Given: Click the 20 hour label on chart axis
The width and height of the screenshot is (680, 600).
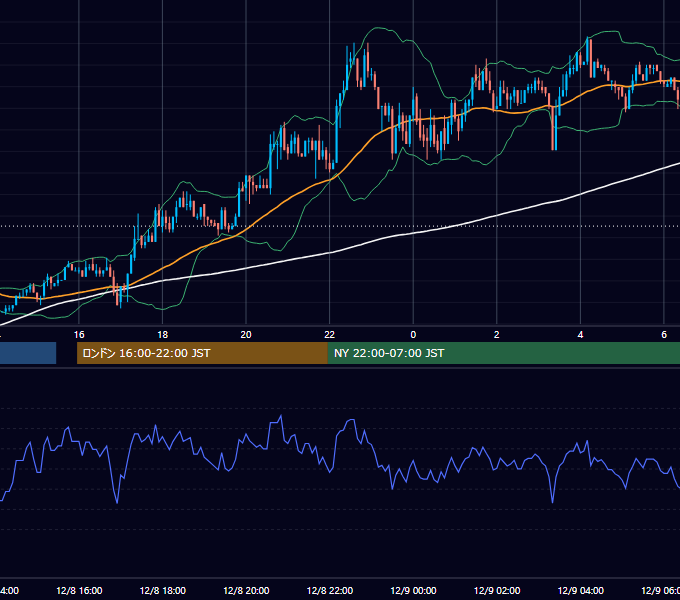Looking at the screenshot, I should tap(246, 335).
